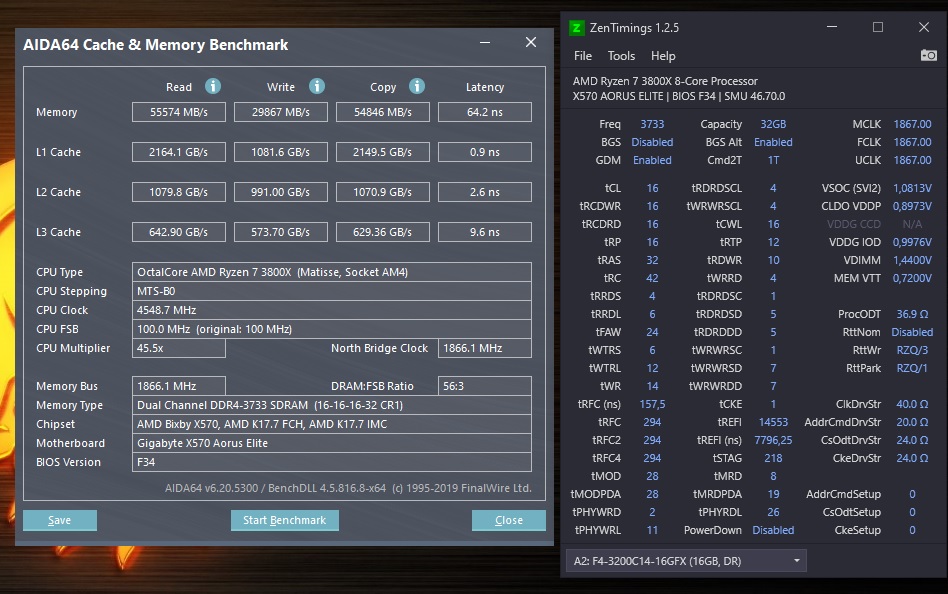
Task: Open the Help menu in ZenTimings
Action: pos(663,56)
